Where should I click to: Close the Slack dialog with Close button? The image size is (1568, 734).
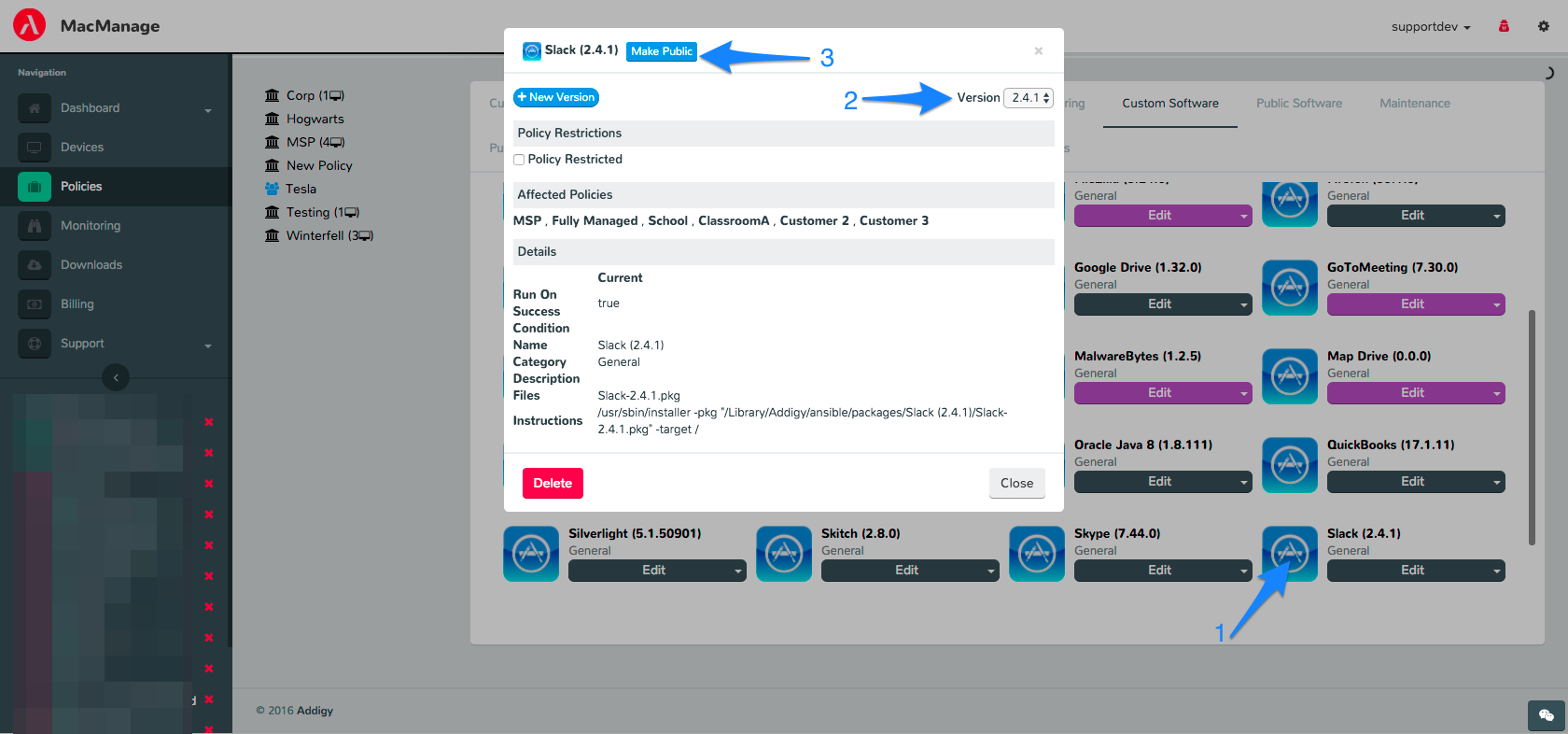tap(1016, 483)
